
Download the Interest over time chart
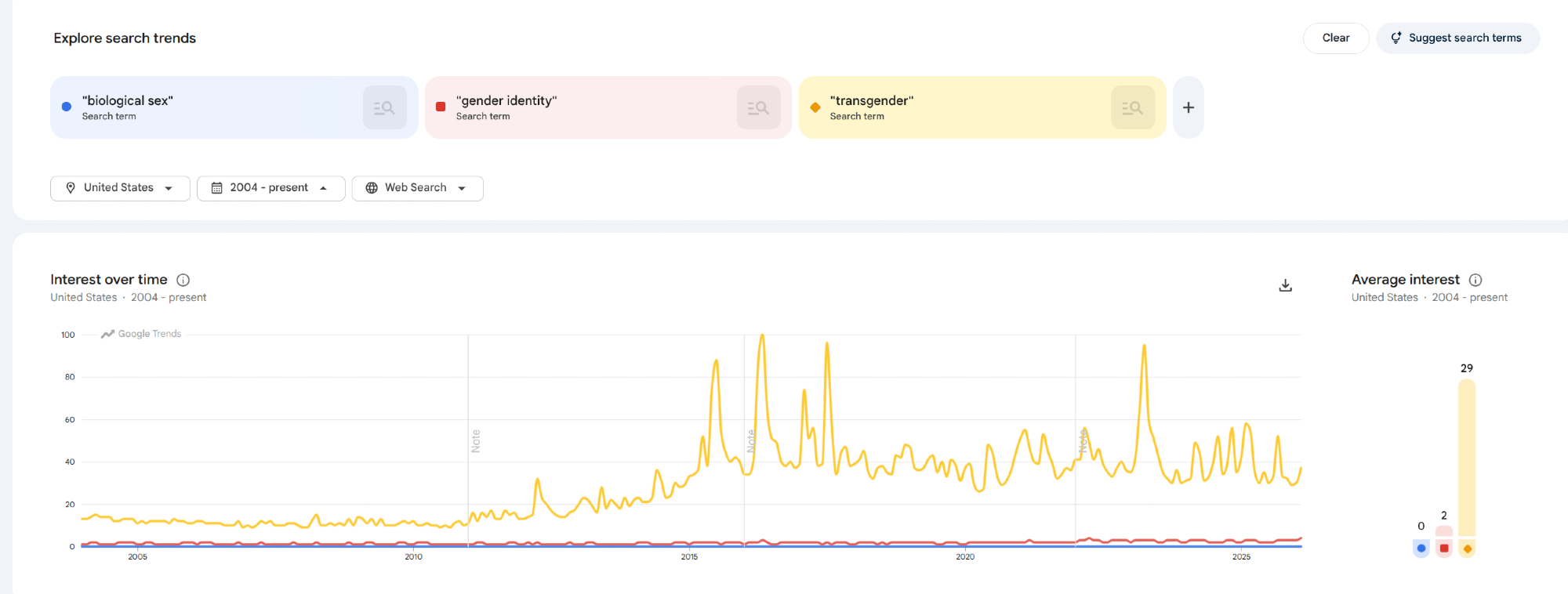(1285, 285)
